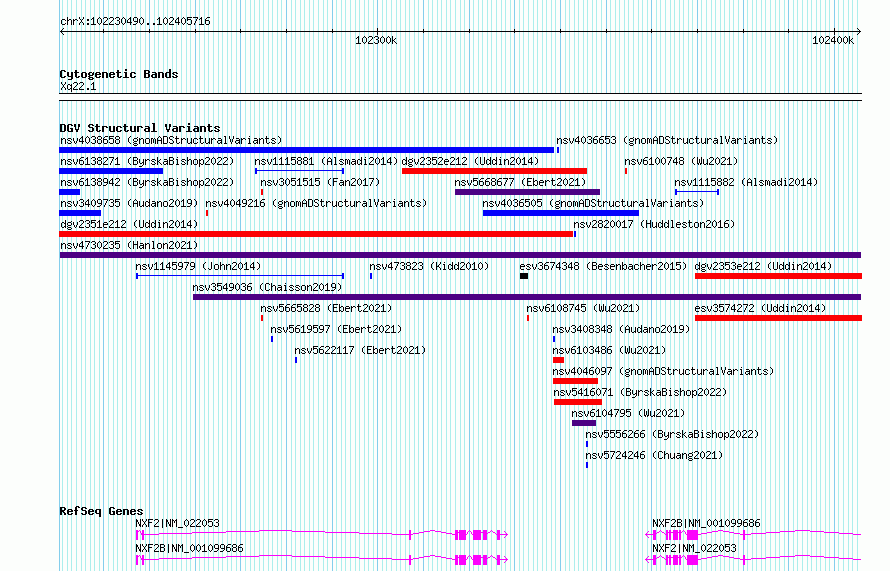Click the red bar under dgv2352e212 (Uddin2014)
Viewport: 890px width, 571px height.
[x=494, y=171]
